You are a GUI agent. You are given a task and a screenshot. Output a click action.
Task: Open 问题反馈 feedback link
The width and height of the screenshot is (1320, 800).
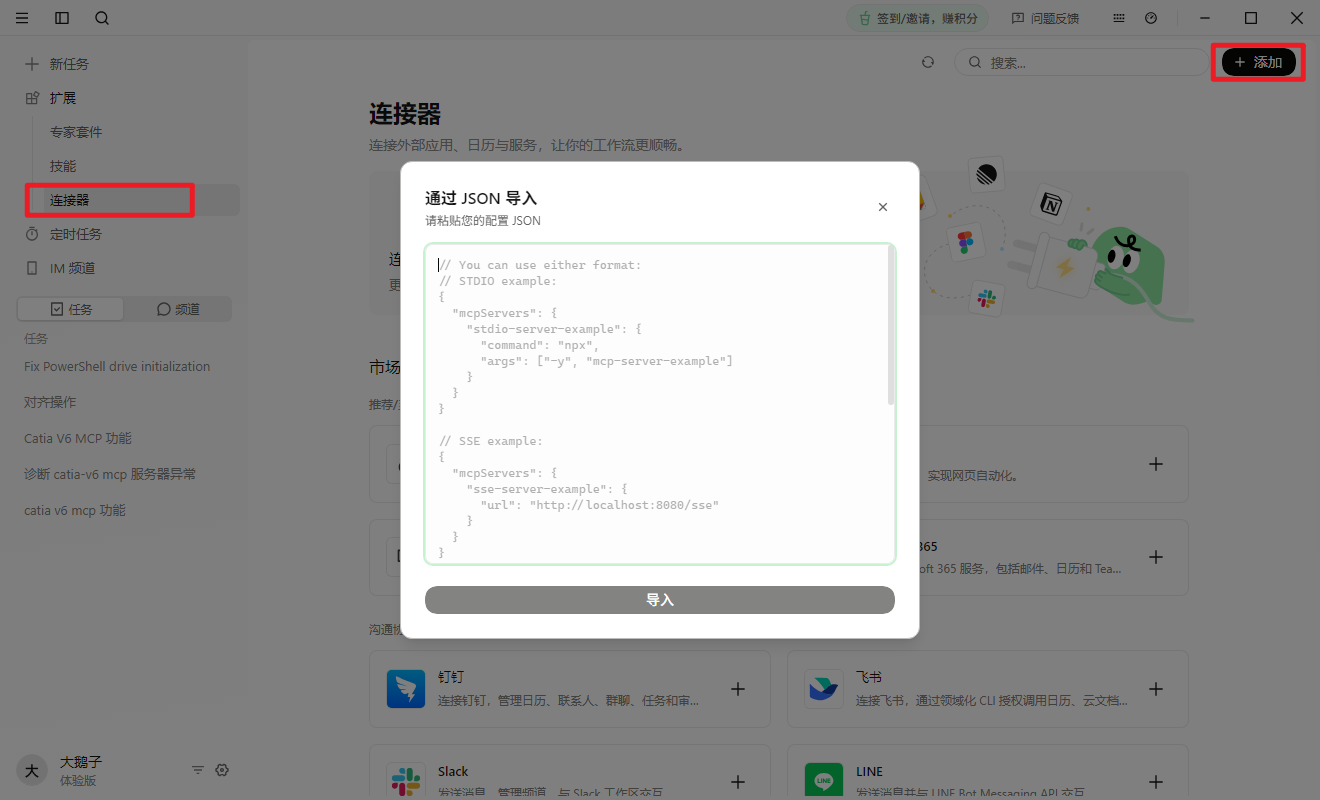tap(1045, 18)
